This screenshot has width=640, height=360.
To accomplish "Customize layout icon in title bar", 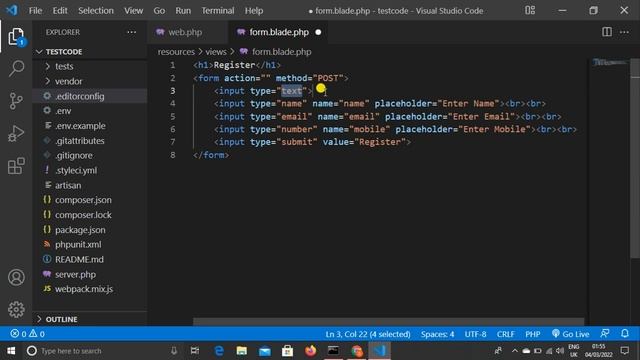I will click(530, 10).
